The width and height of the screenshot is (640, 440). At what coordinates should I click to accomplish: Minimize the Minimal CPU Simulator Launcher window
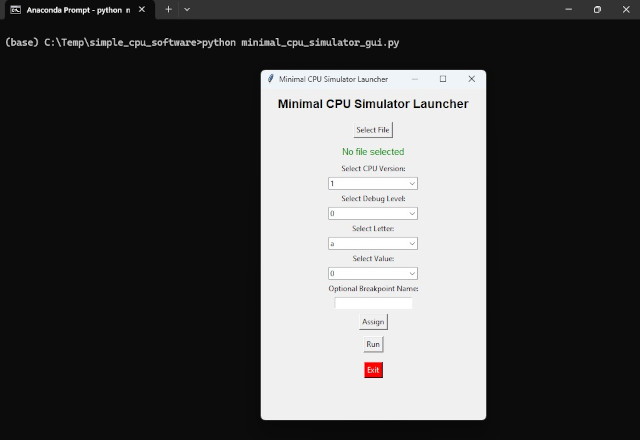pyautogui.click(x=415, y=79)
